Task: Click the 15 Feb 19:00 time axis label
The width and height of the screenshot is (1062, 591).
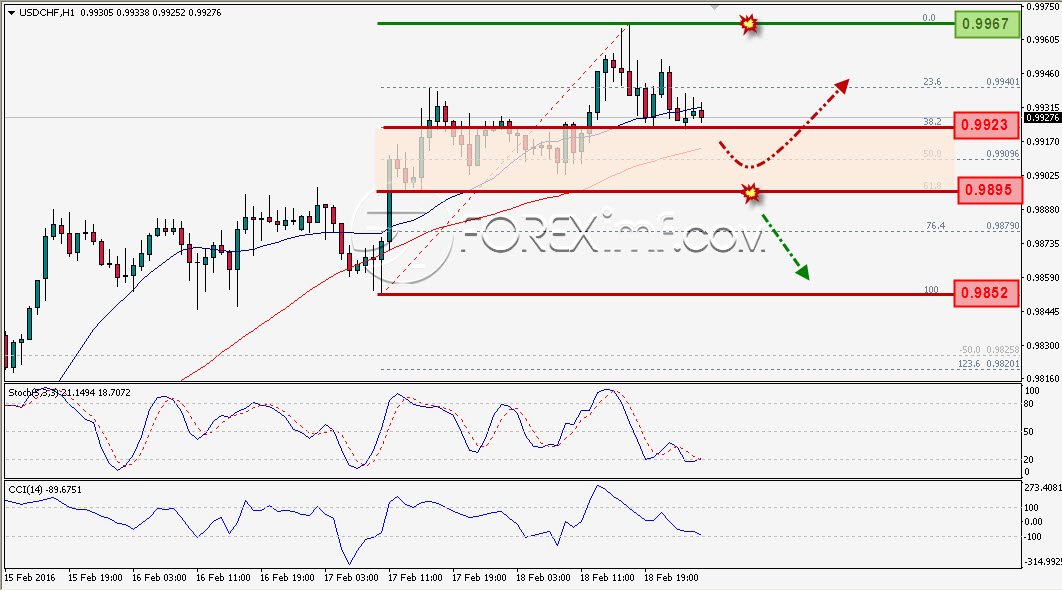Action: point(95,578)
